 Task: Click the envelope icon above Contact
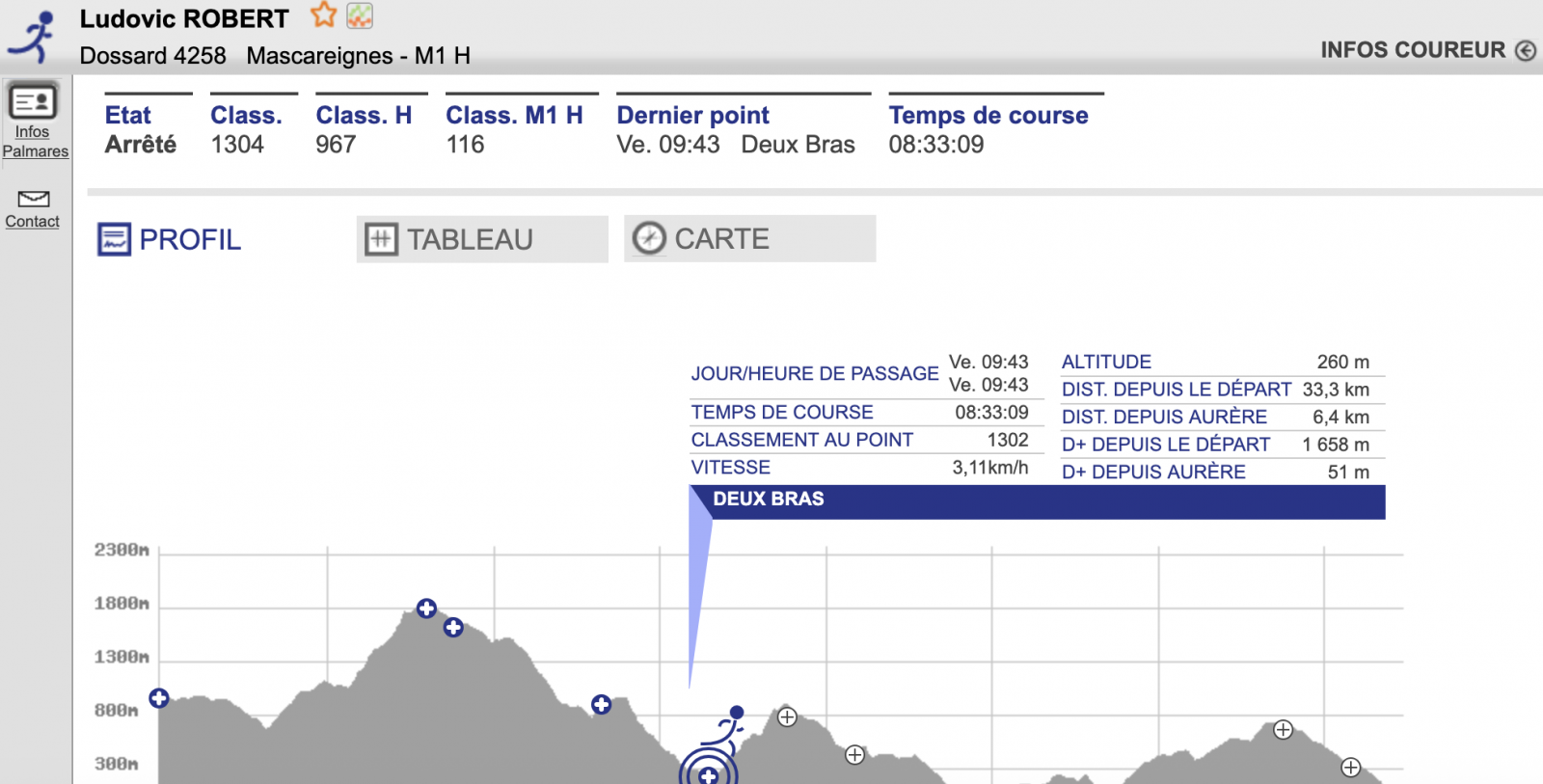[x=33, y=199]
